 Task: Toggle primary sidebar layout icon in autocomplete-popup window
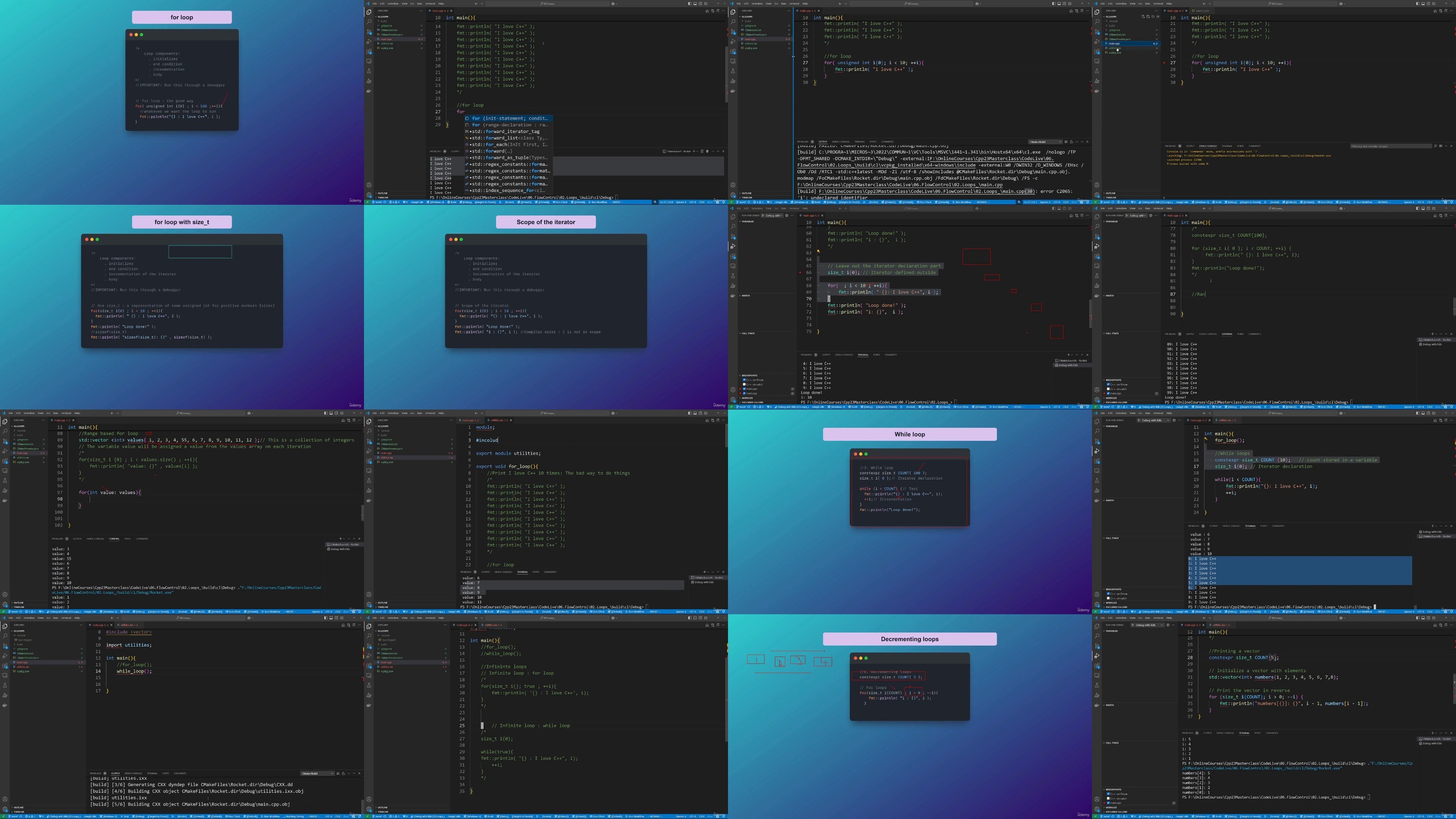[x=690, y=3]
